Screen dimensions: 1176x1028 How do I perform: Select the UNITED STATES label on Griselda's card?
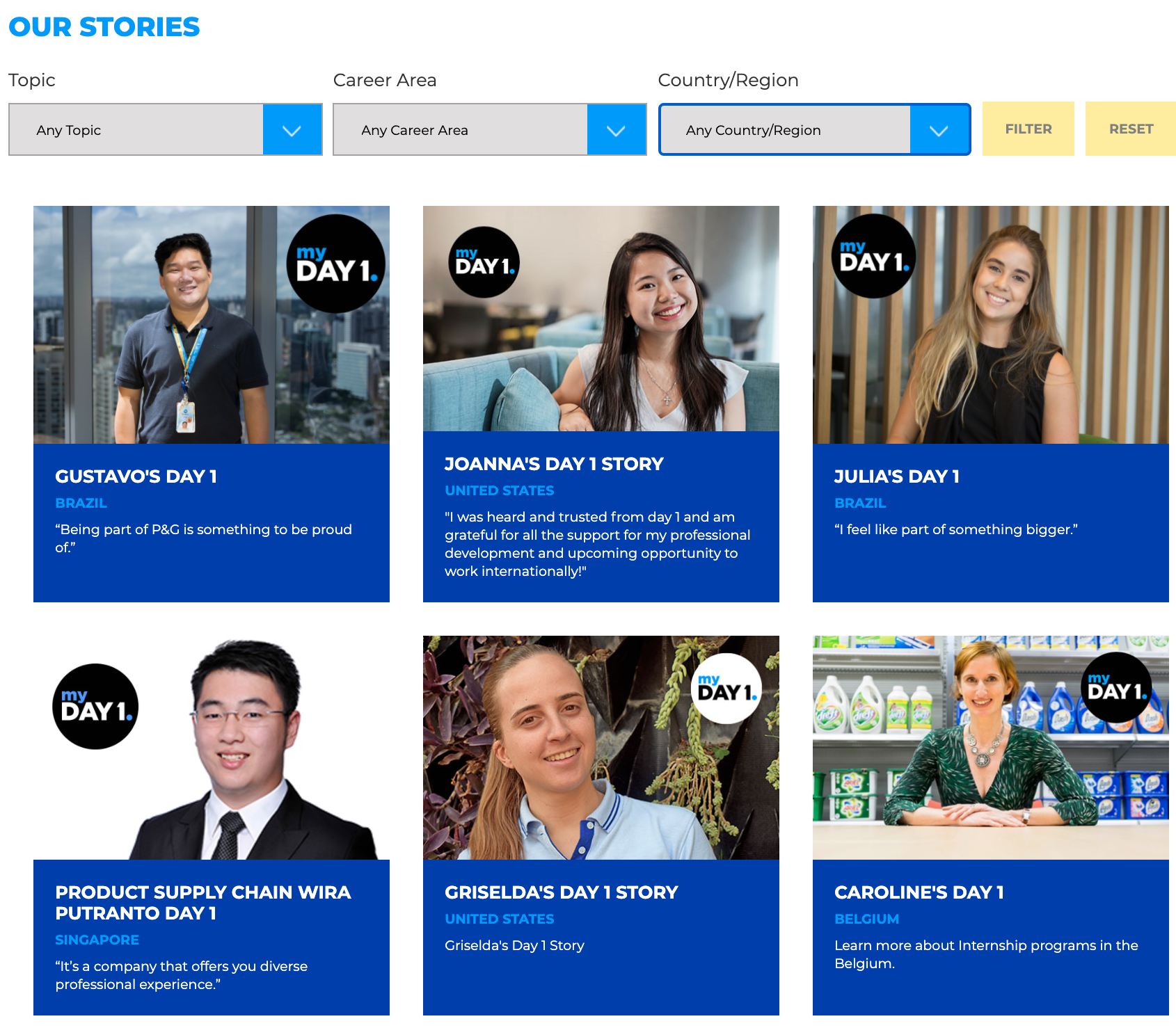pyautogui.click(x=499, y=919)
